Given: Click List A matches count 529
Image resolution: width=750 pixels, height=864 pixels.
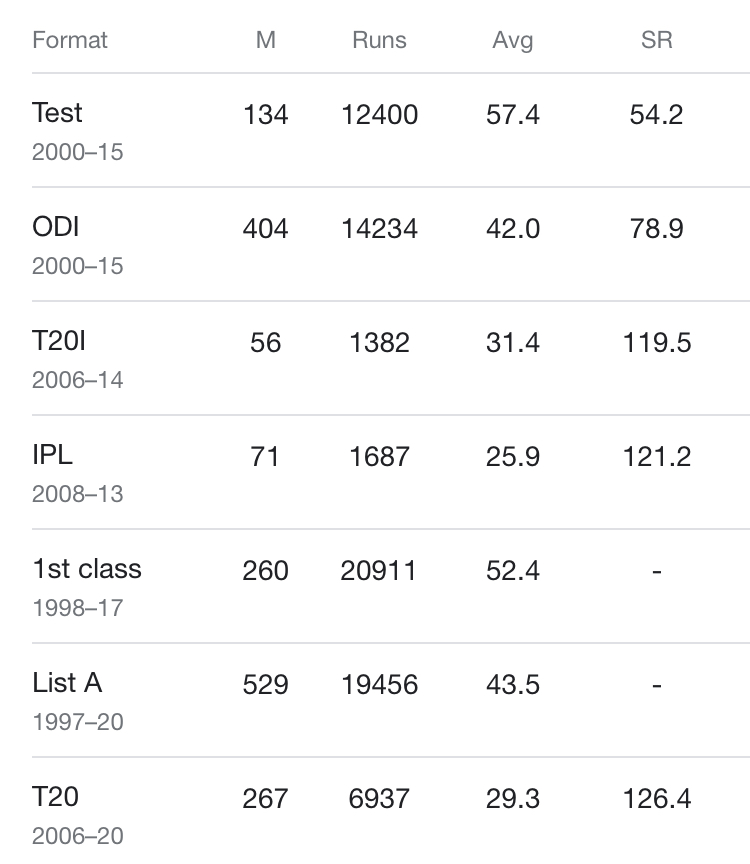Looking at the screenshot, I should coord(266,685).
